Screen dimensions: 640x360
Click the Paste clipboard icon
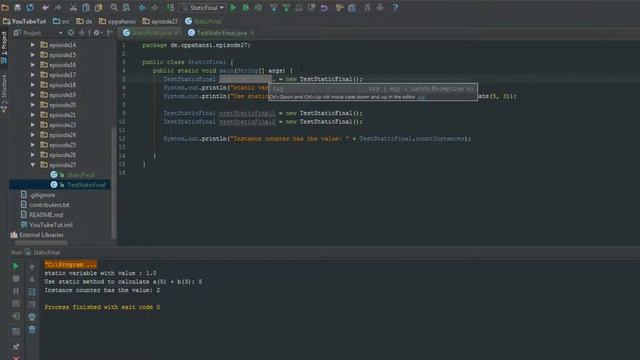pyautogui.click(x=98, y=7)
